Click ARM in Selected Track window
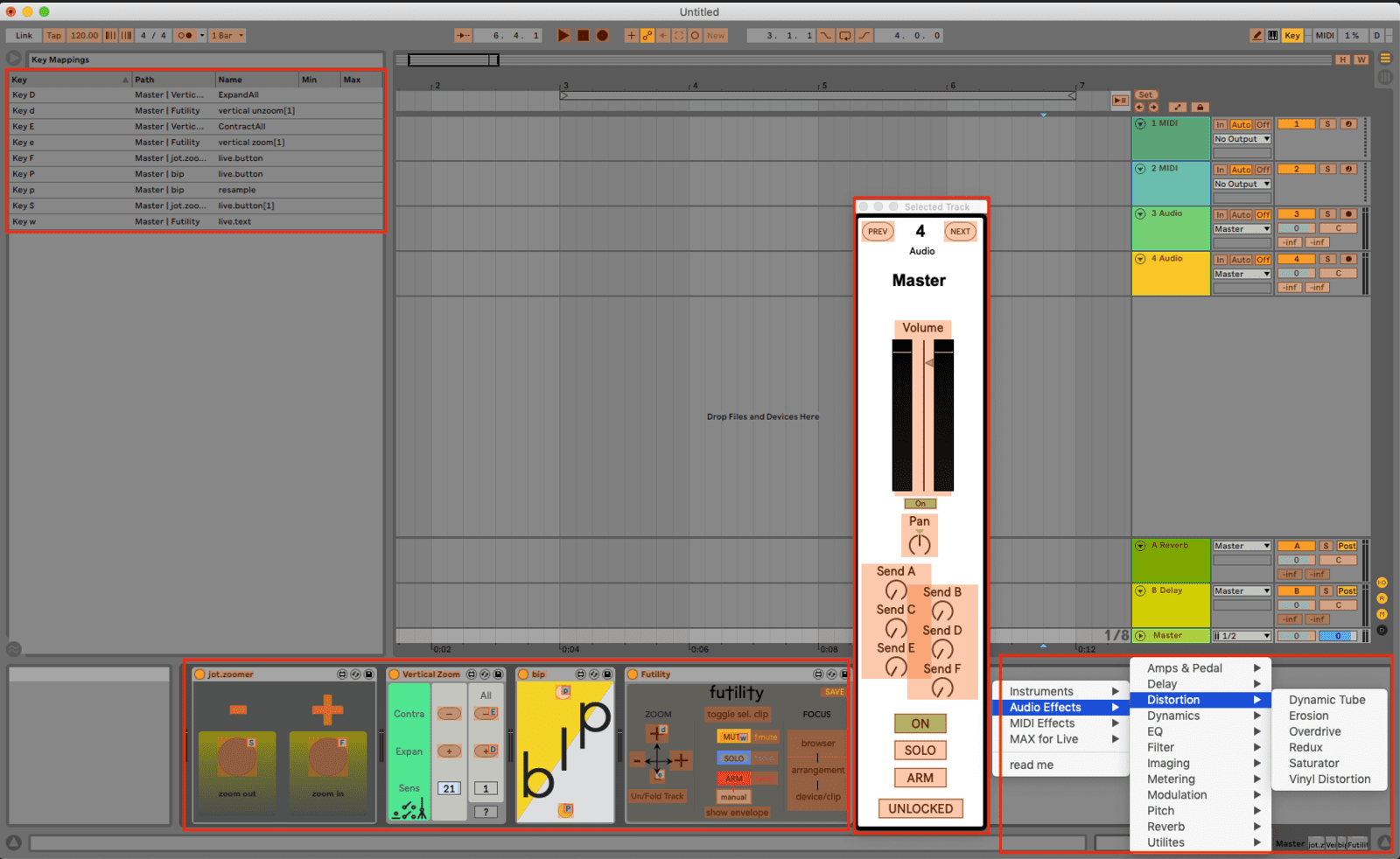This screenshot has width=1400, height=859. (920, 778)
